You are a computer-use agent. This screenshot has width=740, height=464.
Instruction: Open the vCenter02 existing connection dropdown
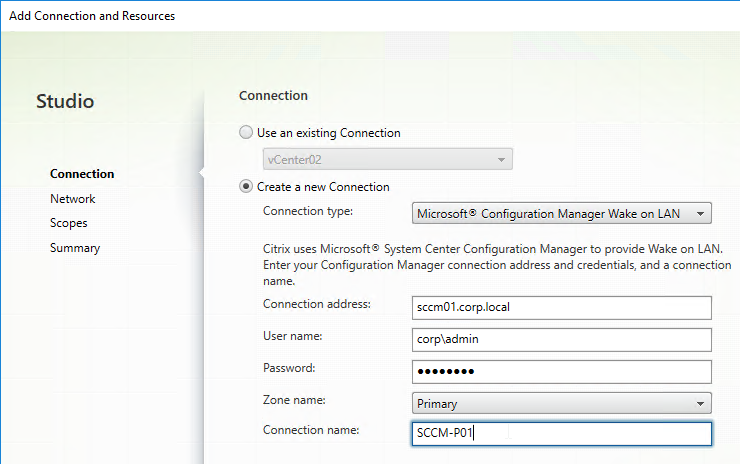387,160
